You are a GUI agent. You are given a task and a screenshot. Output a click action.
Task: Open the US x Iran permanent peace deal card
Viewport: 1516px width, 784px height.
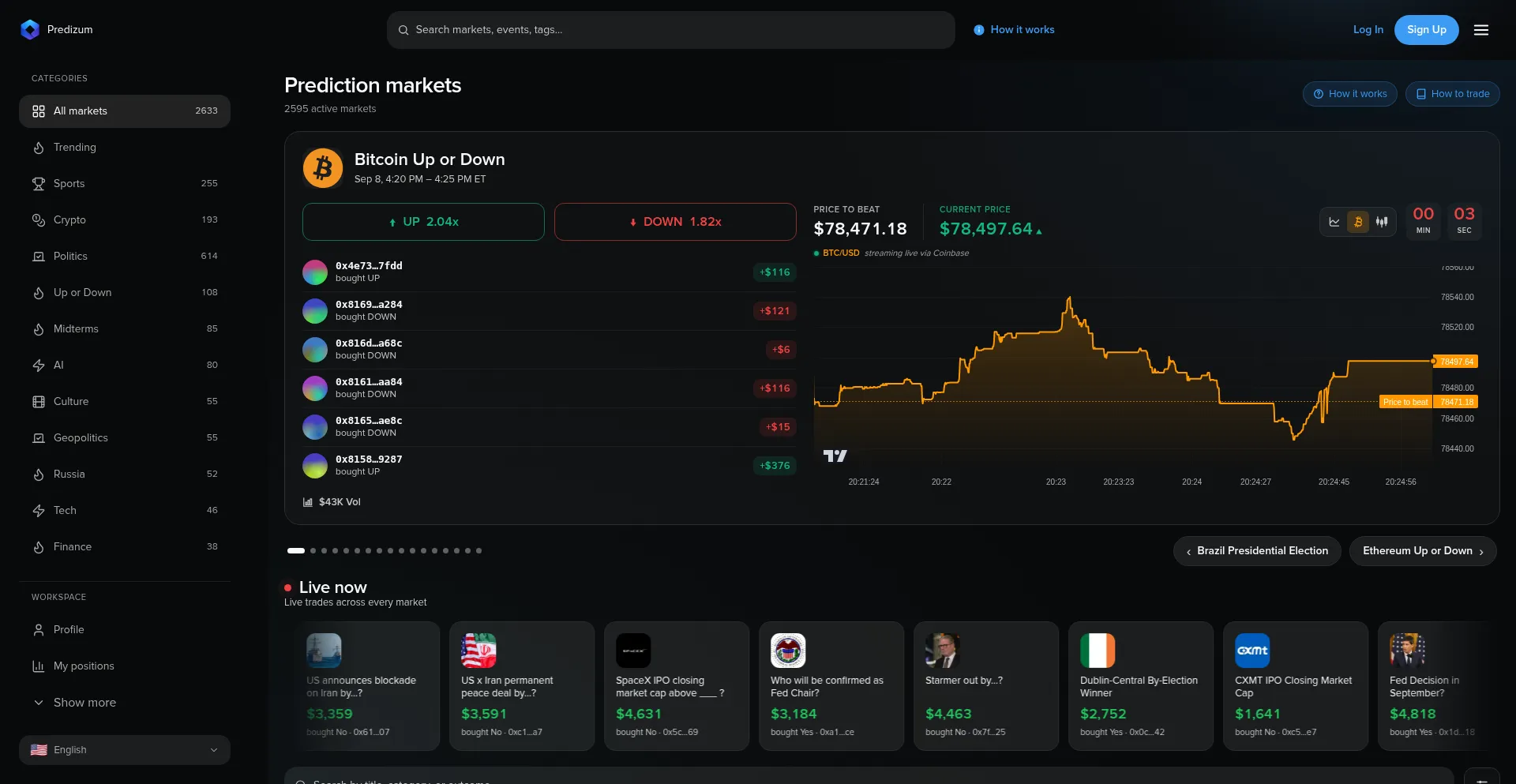coord(522,686)
